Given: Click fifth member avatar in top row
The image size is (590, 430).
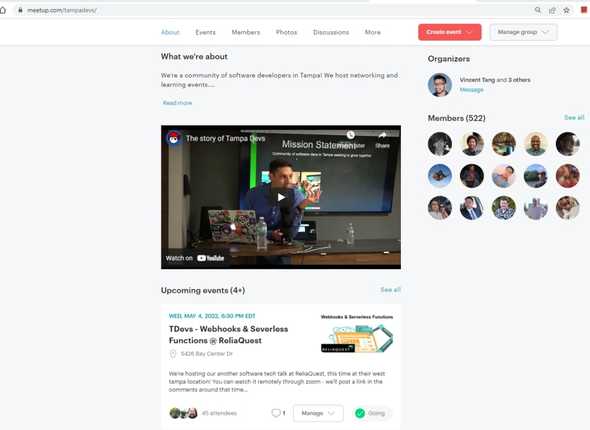Looking at the screenshot, I should 567,144.
